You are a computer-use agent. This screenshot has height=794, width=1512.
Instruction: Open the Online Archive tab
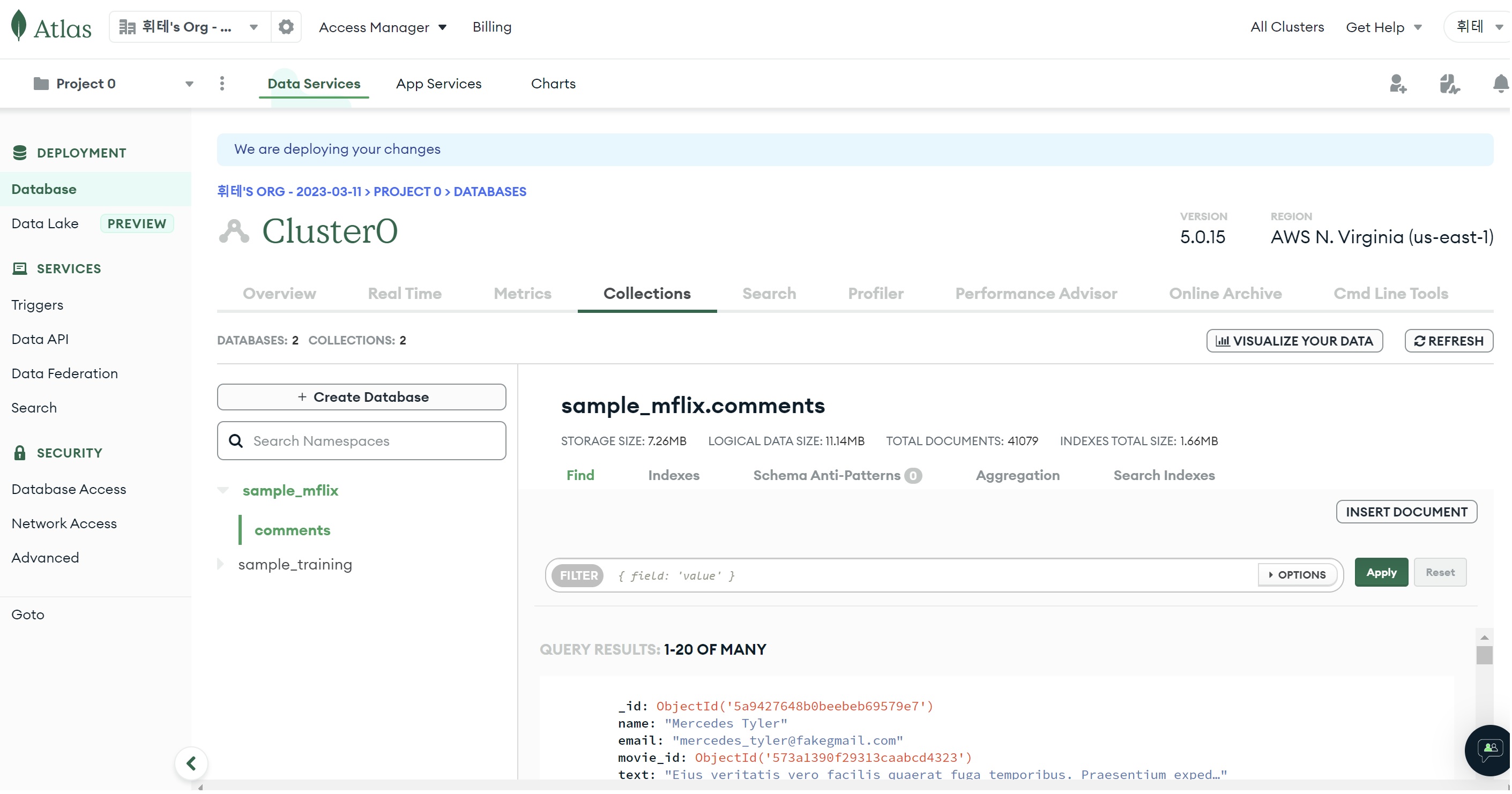(x=1226, y=294)
